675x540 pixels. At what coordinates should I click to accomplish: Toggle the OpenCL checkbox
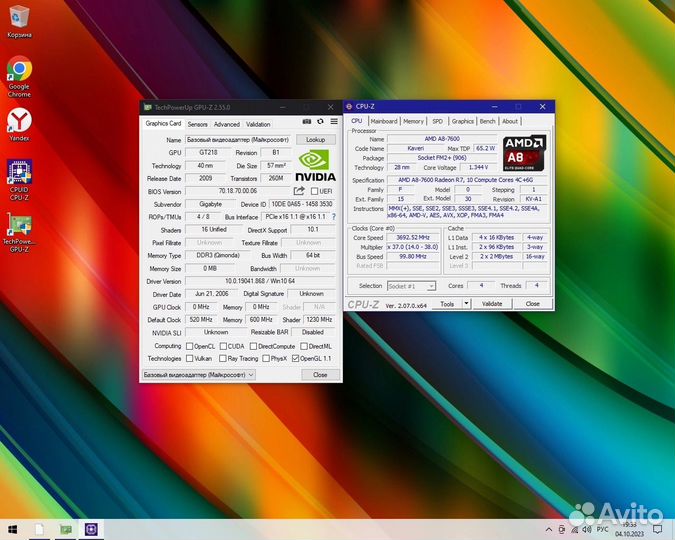[x=189, y=346]
